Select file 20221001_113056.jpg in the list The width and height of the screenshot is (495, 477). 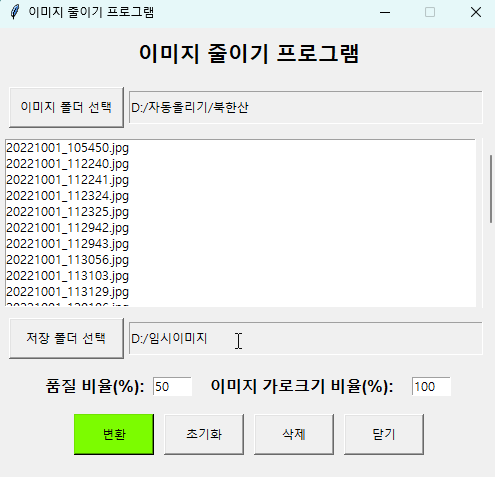tap(240, 260)
